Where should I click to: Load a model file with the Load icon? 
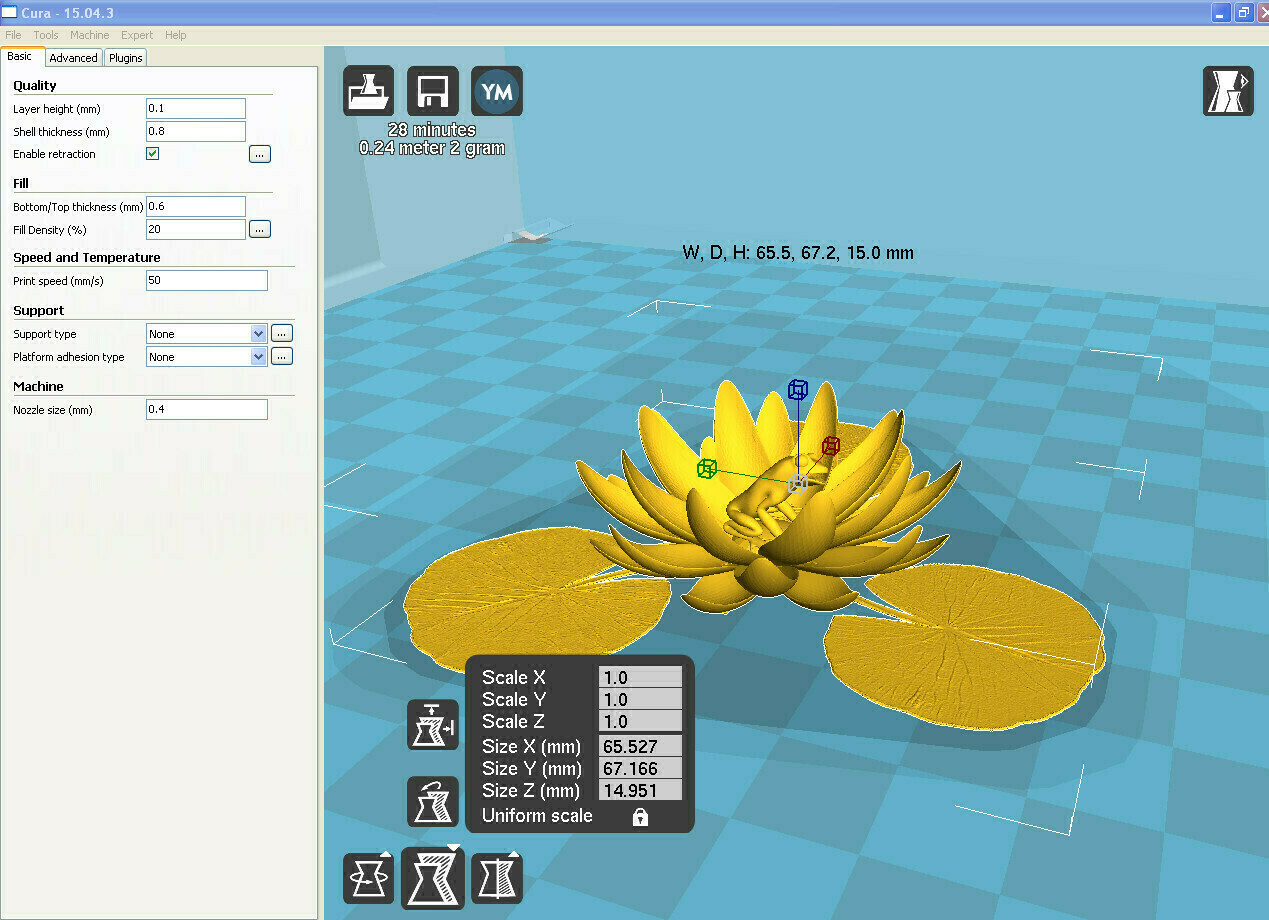coord(368,90)
